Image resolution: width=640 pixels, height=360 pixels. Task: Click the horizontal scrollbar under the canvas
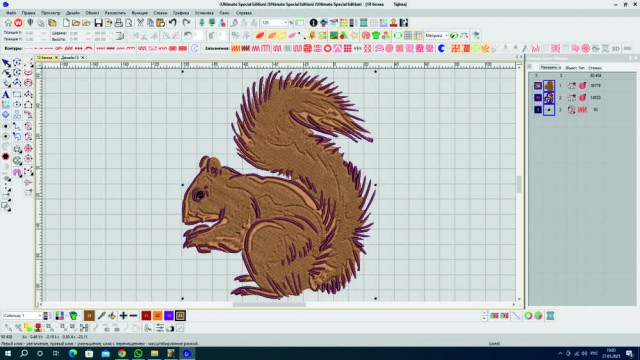[269, 304]
